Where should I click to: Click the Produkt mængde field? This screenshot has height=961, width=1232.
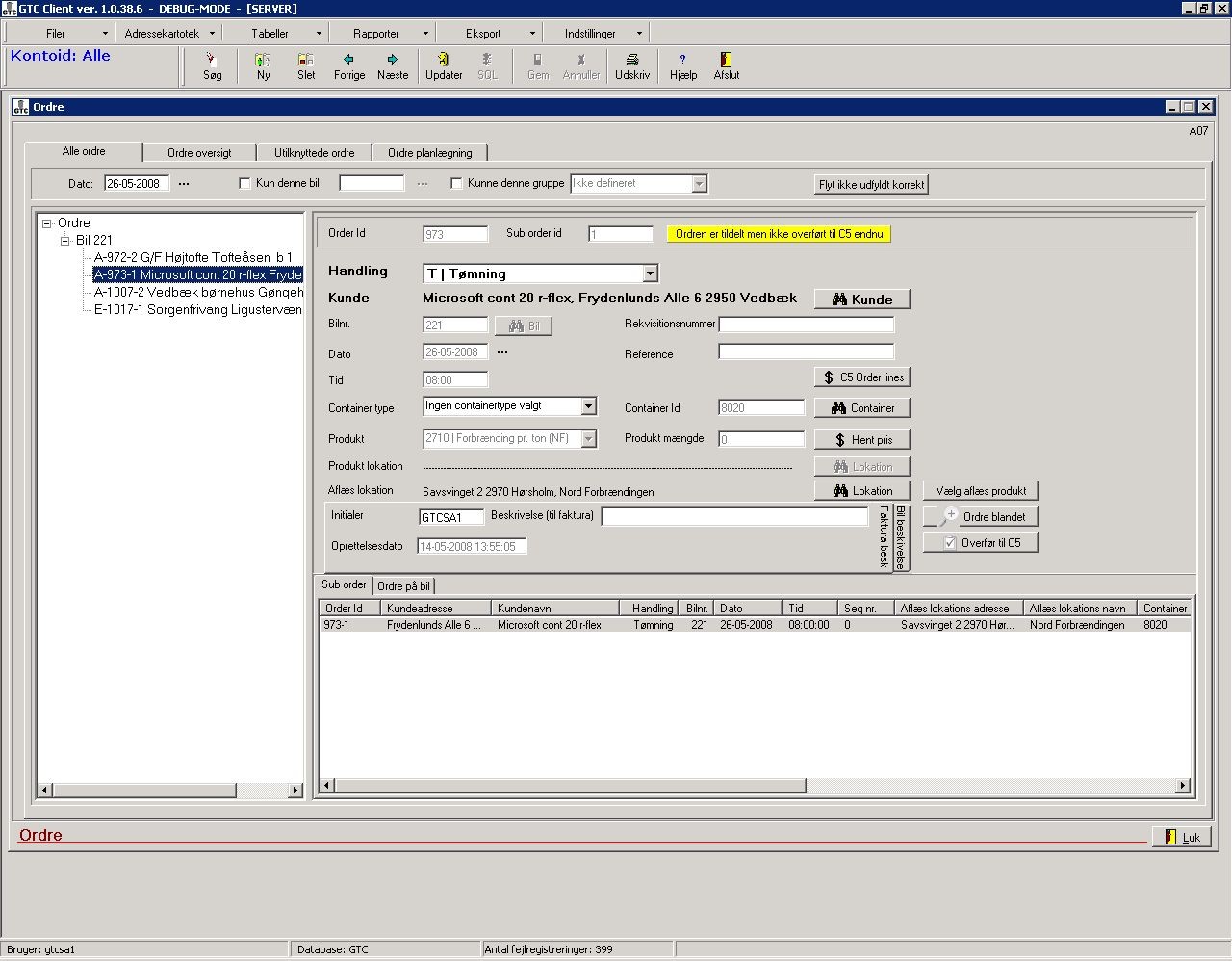coord(761,439)
